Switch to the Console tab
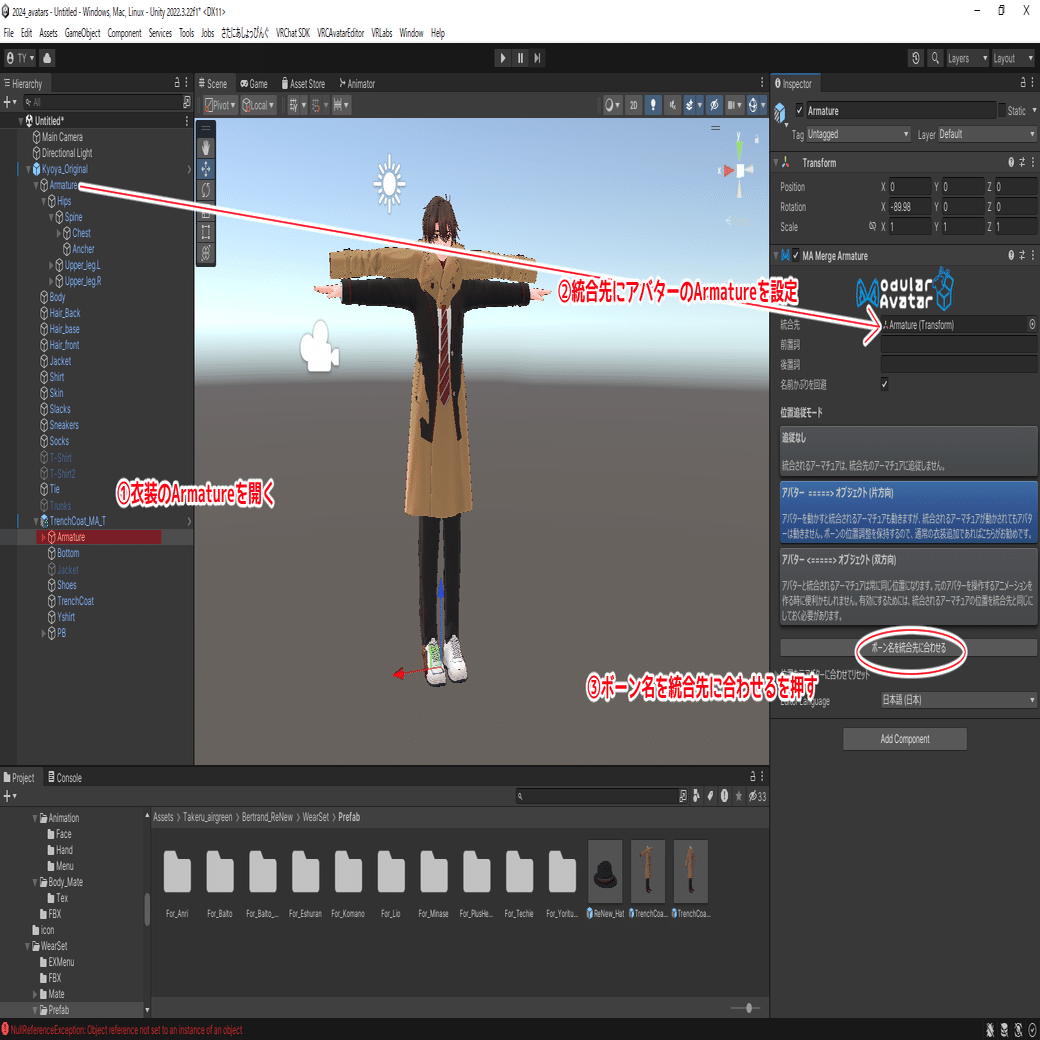1040x1040 pixels. (62, 777)
